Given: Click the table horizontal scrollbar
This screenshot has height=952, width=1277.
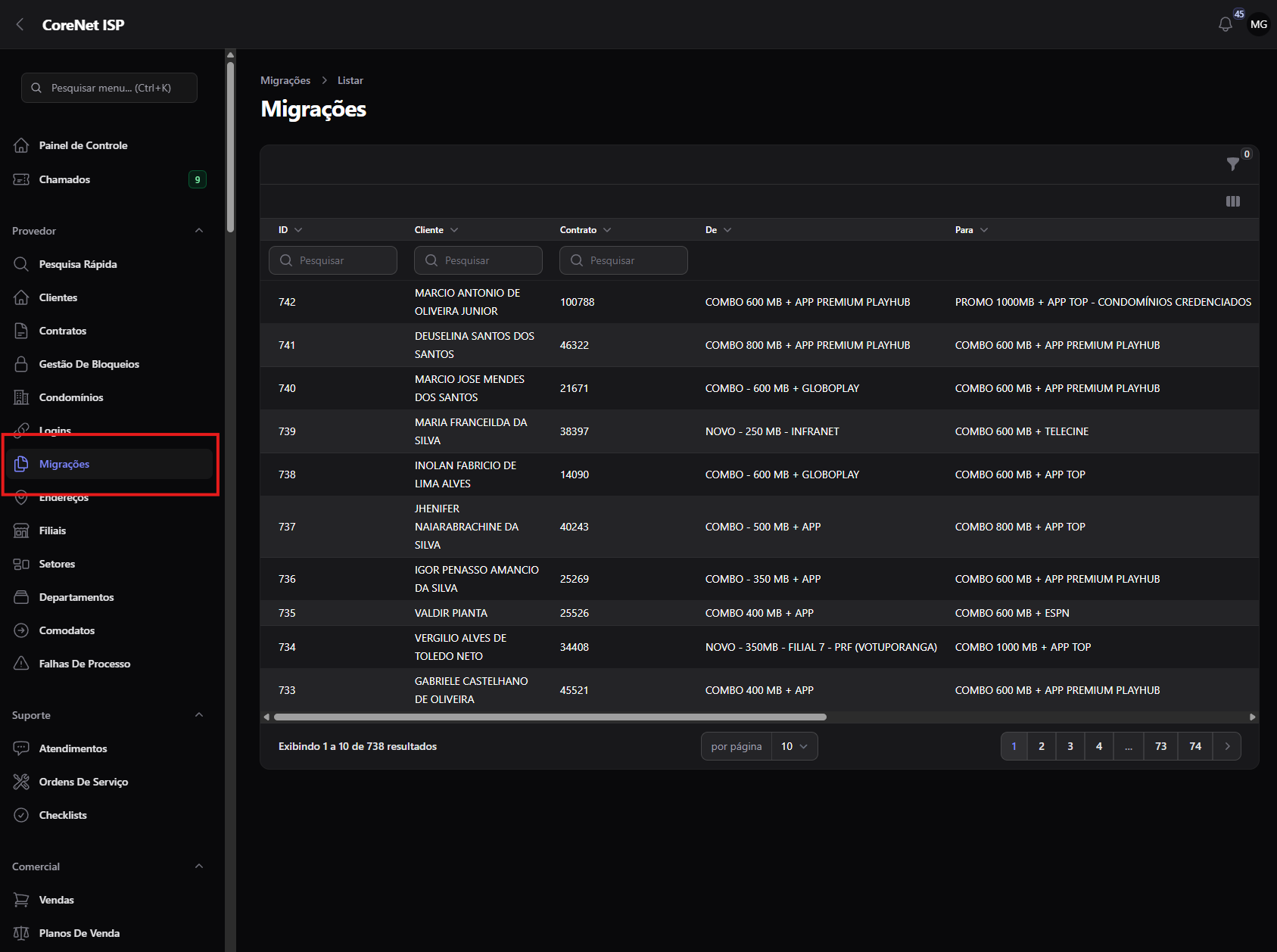Looking at the screenshot, I should 550,717.
